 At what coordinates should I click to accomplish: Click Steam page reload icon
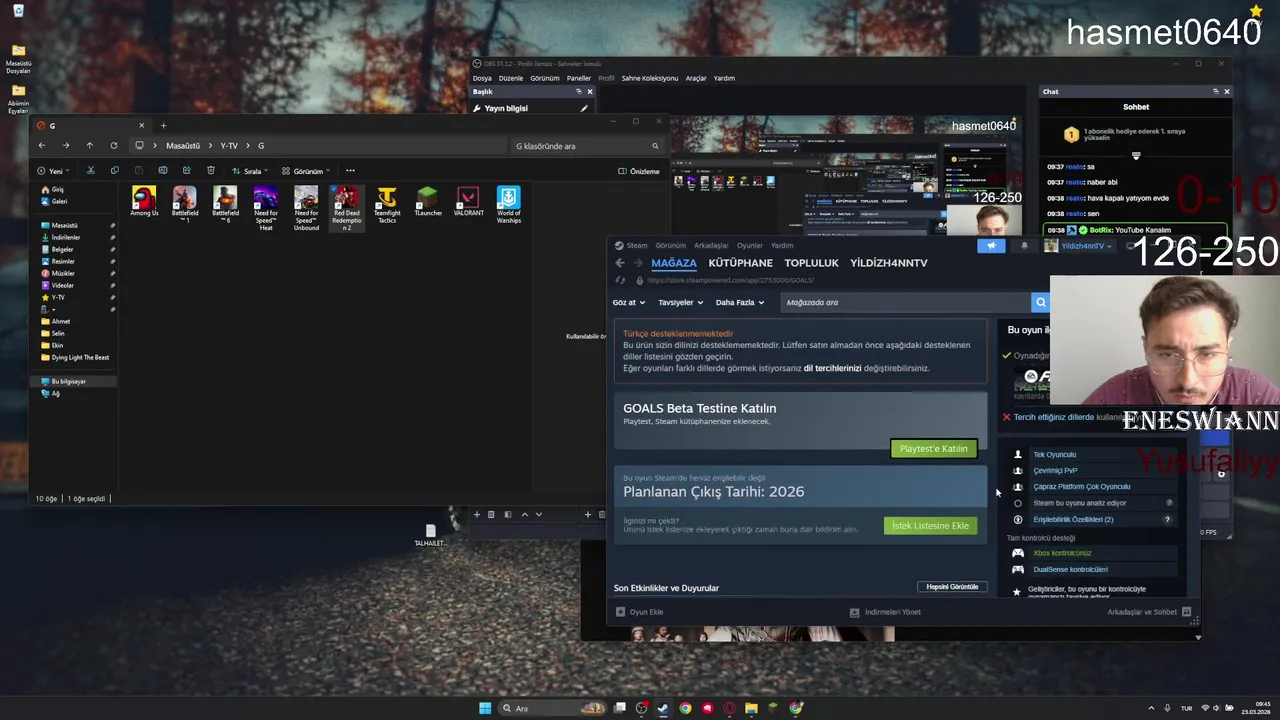pyautogui.click(x=621, y=280)
